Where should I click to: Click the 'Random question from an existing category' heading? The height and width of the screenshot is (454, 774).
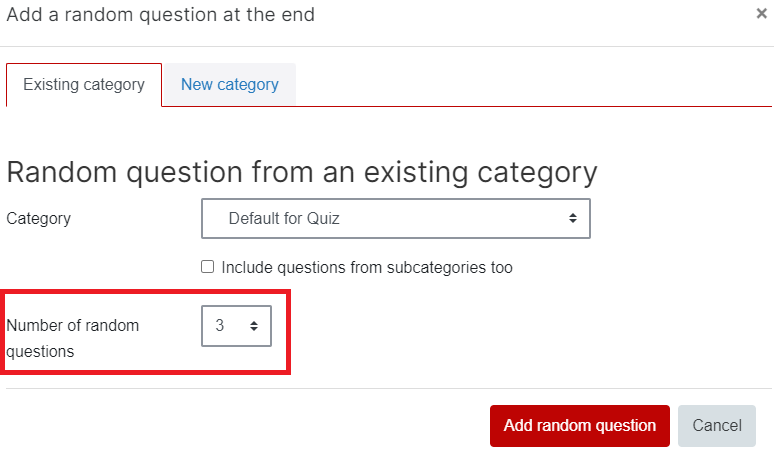pyautogui.click(x=302, y=173)
